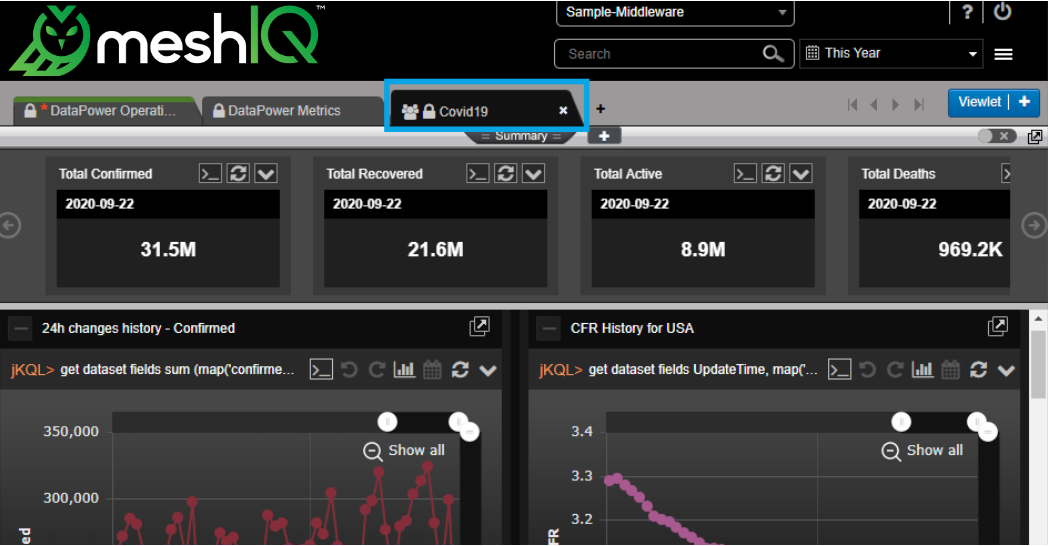Open the help question mark icon
1048x546 pixels.
pyautogui.click(x=966, y=12)
